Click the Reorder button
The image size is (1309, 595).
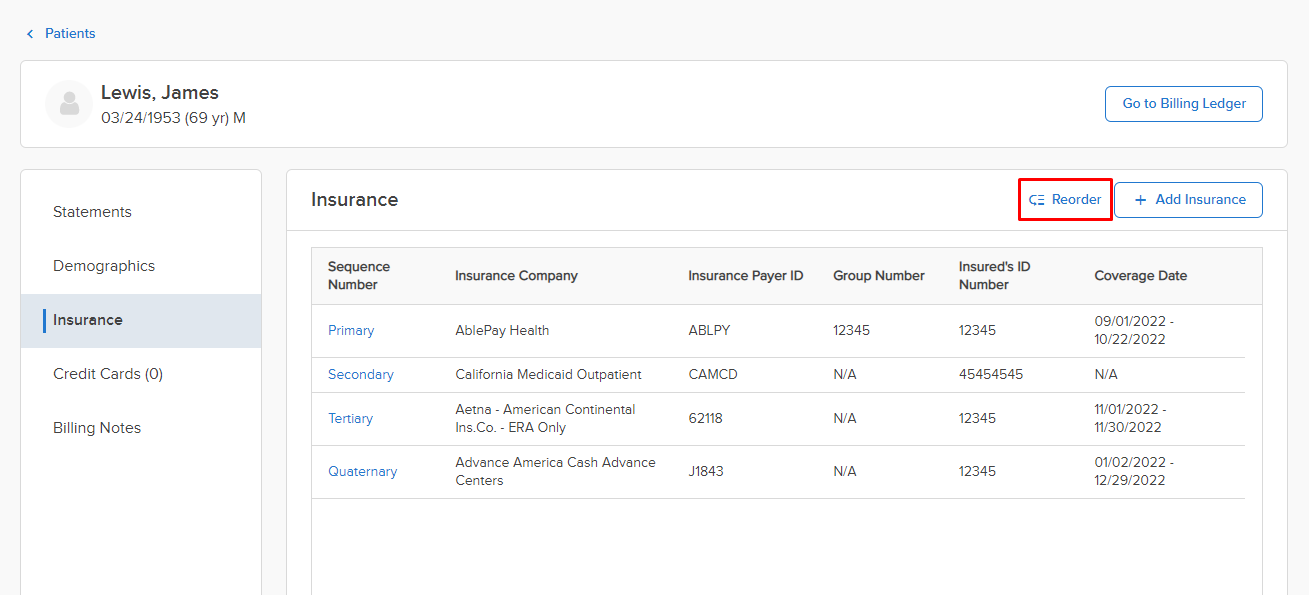[1065, 200]
